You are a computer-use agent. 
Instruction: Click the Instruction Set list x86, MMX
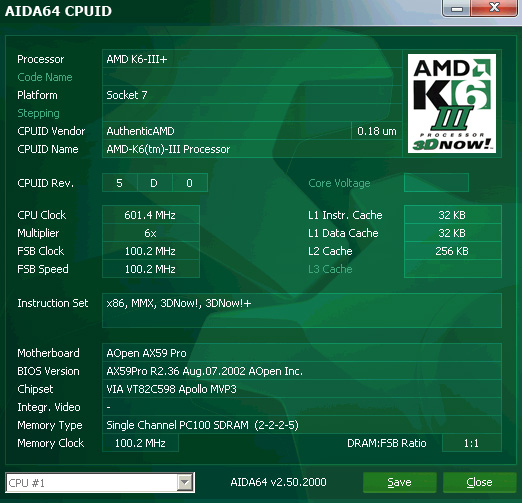302,310
